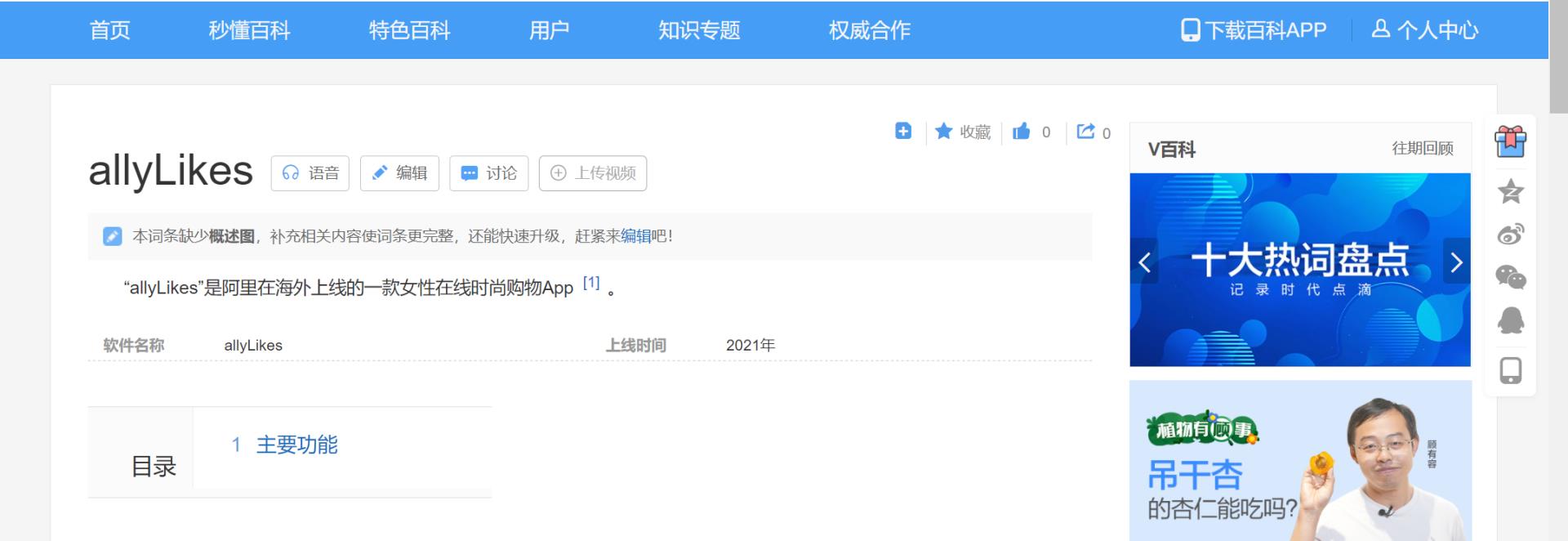
Task: Open 个人中心 personal center
Action: point(1425,30)
